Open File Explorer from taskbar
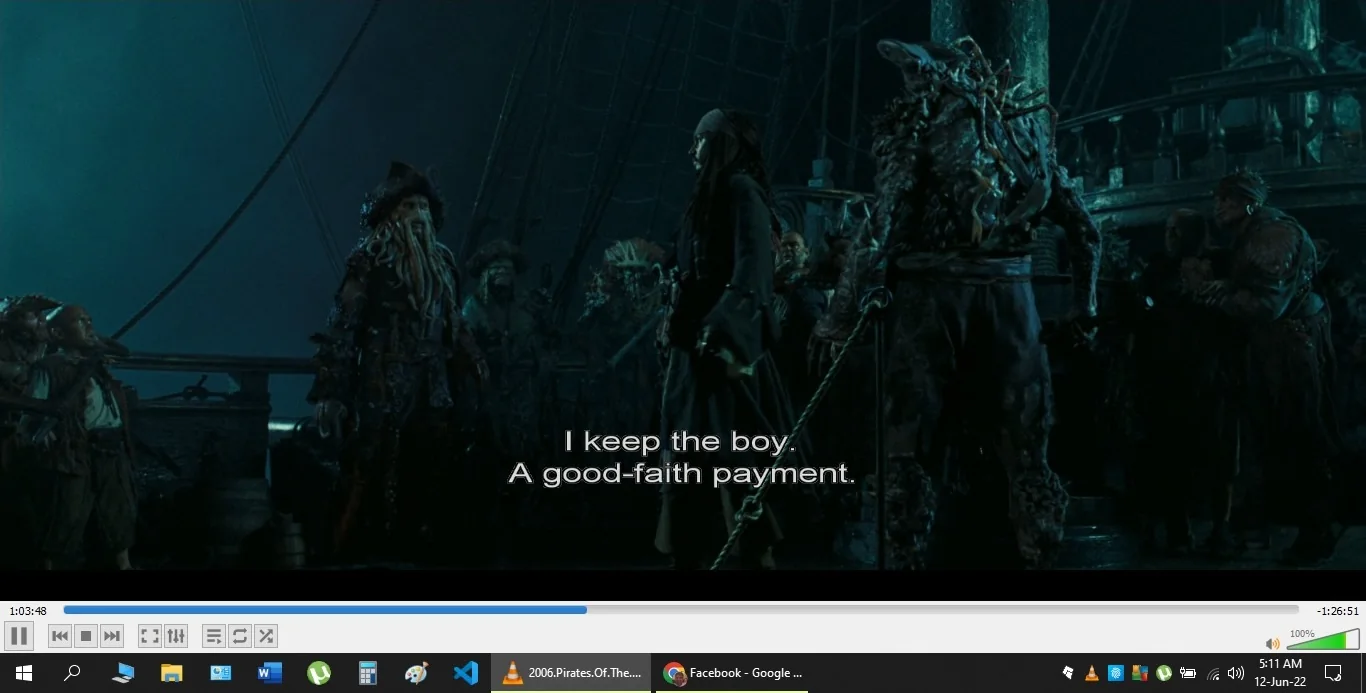The image size is (1366, 693). [172, 673]
